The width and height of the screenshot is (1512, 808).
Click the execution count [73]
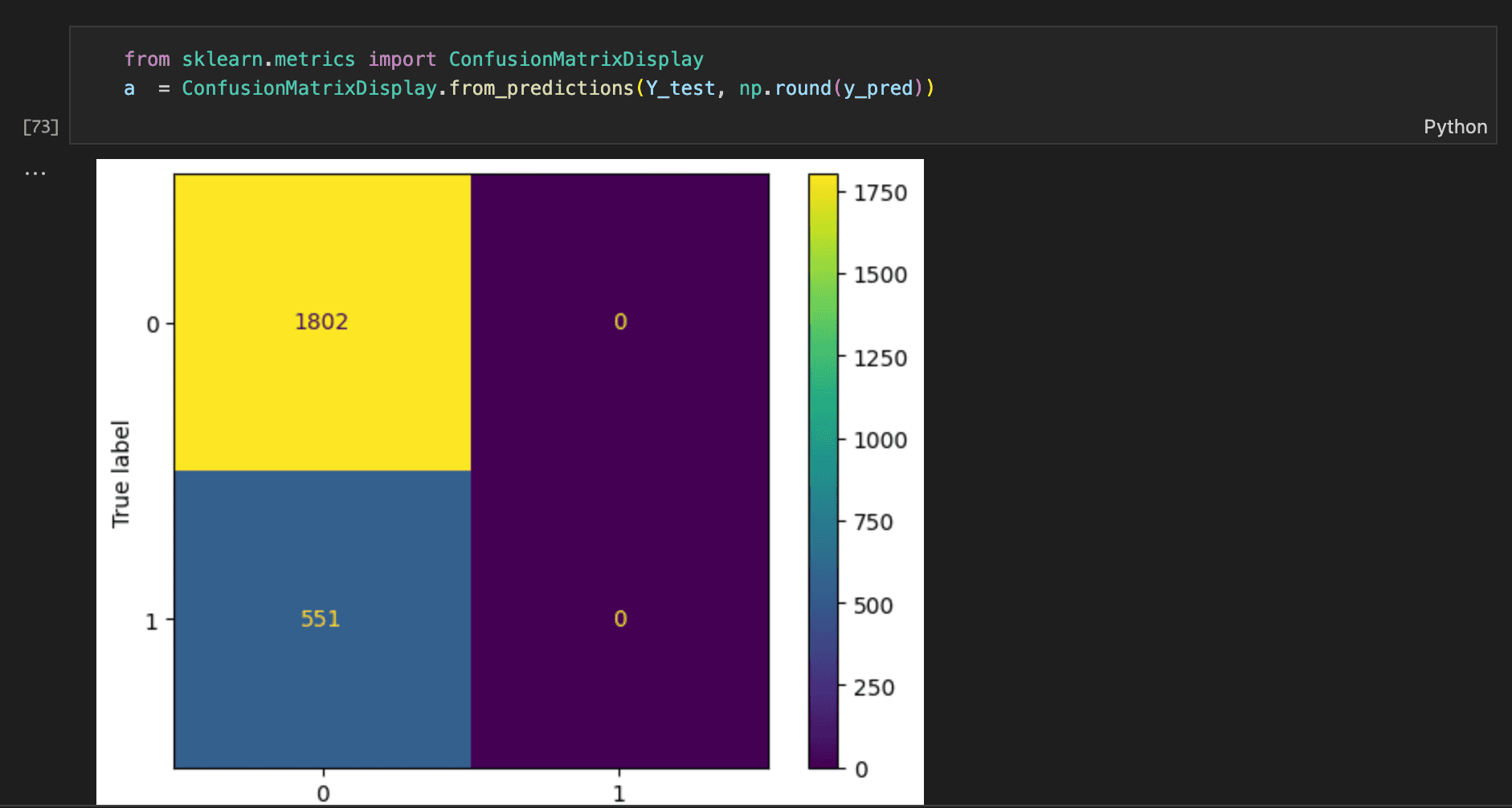(41, 127)
